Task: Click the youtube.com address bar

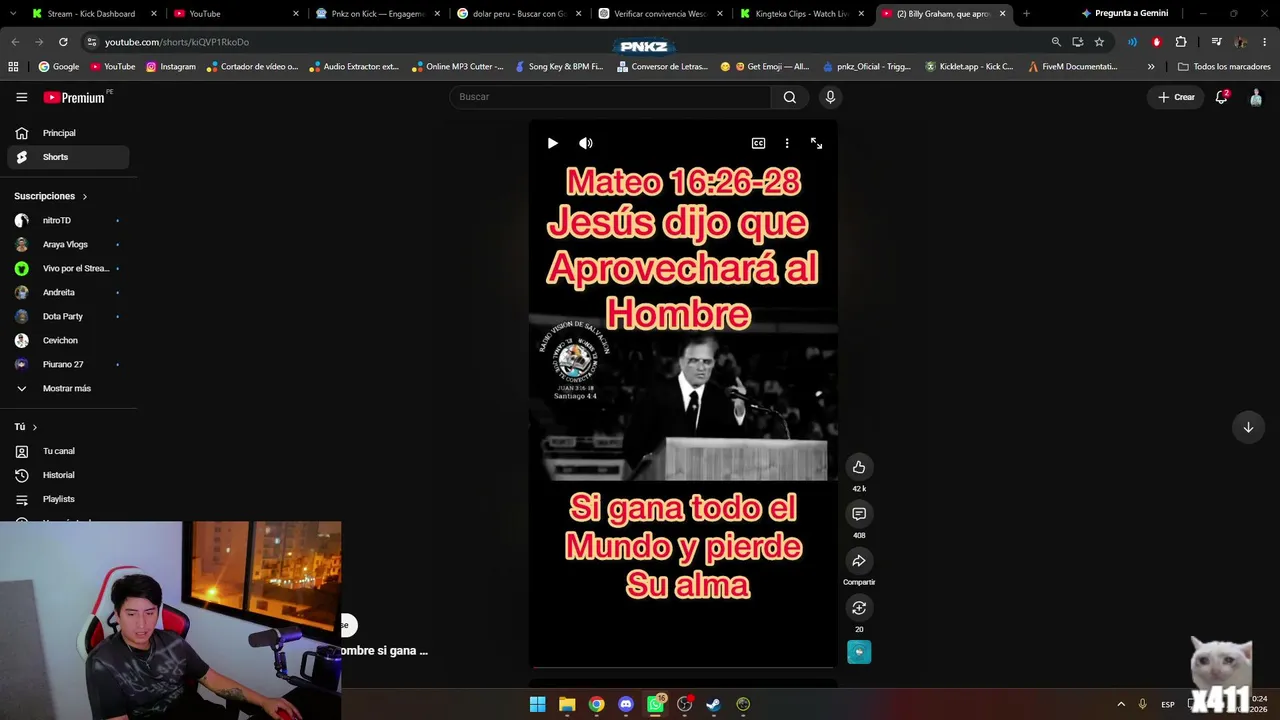Action: 560,42
